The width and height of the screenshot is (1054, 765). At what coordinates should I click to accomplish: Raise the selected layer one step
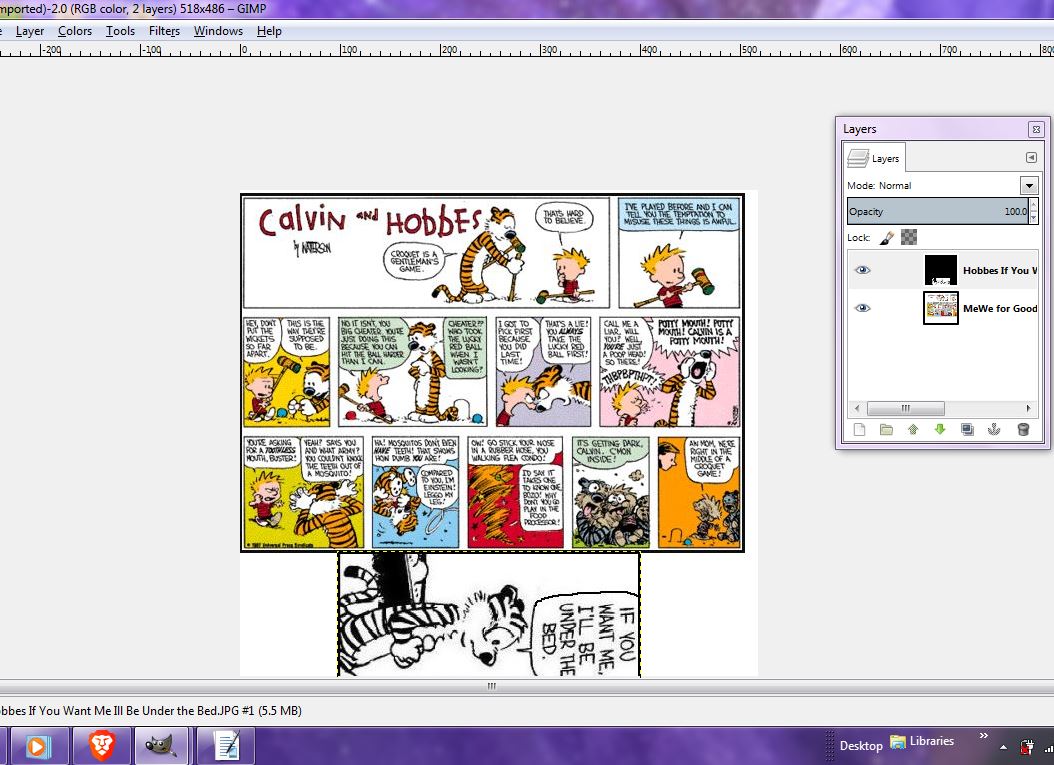(x=913, y=430)
